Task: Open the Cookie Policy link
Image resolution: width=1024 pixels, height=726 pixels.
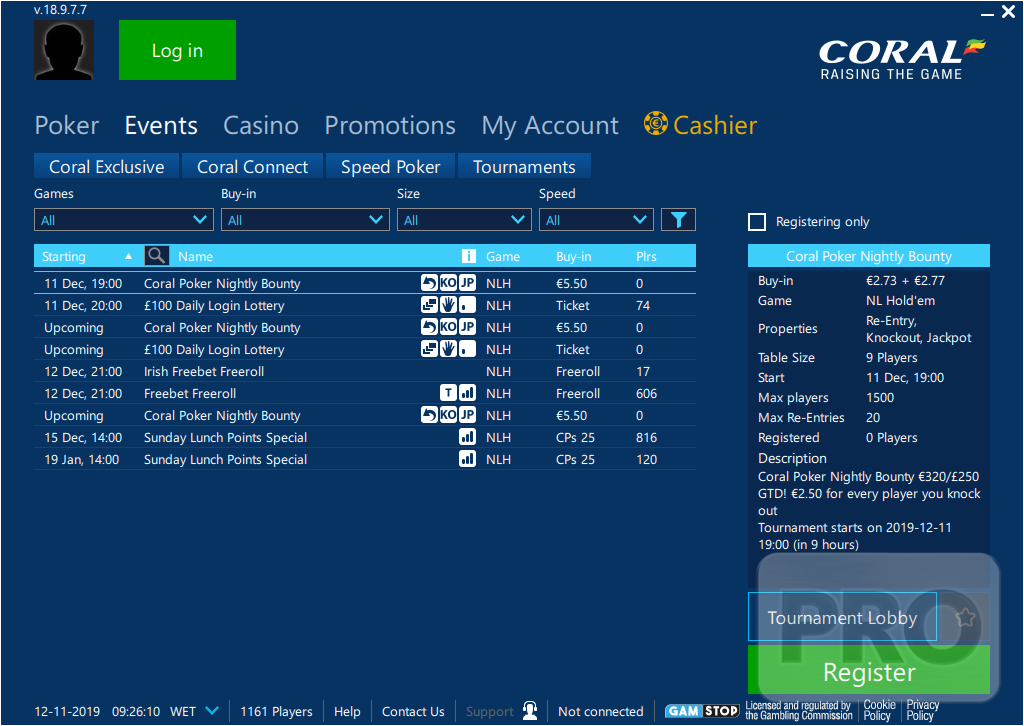Action: (879, 710)
